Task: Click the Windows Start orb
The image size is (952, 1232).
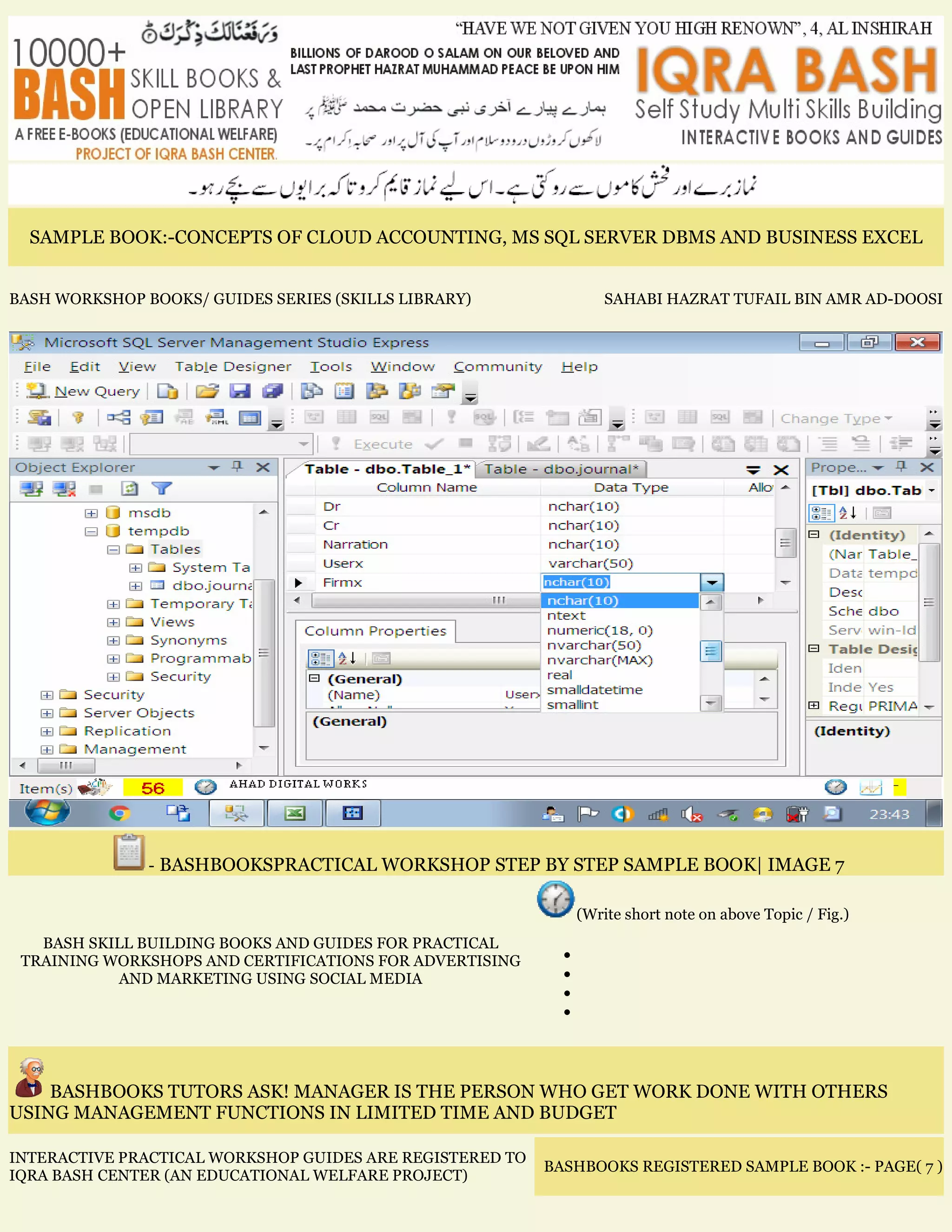Action: [x=47, y=813]
